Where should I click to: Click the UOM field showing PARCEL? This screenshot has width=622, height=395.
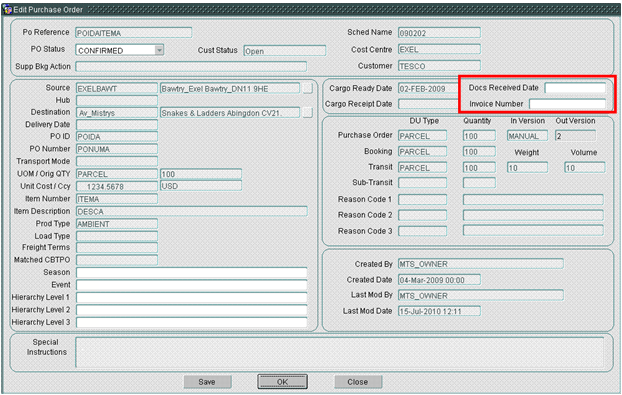point(117,174)
